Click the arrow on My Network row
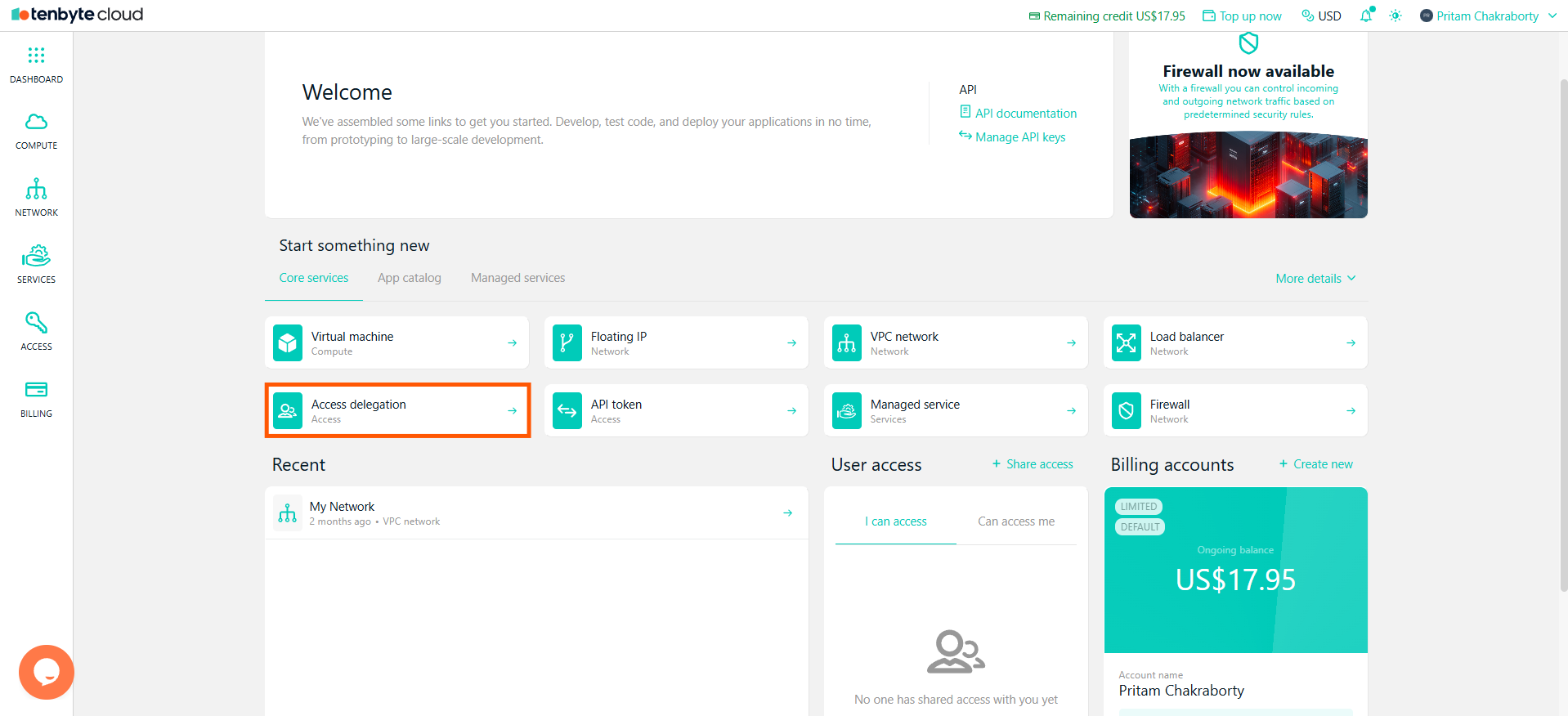 click(x=787, y=513)
